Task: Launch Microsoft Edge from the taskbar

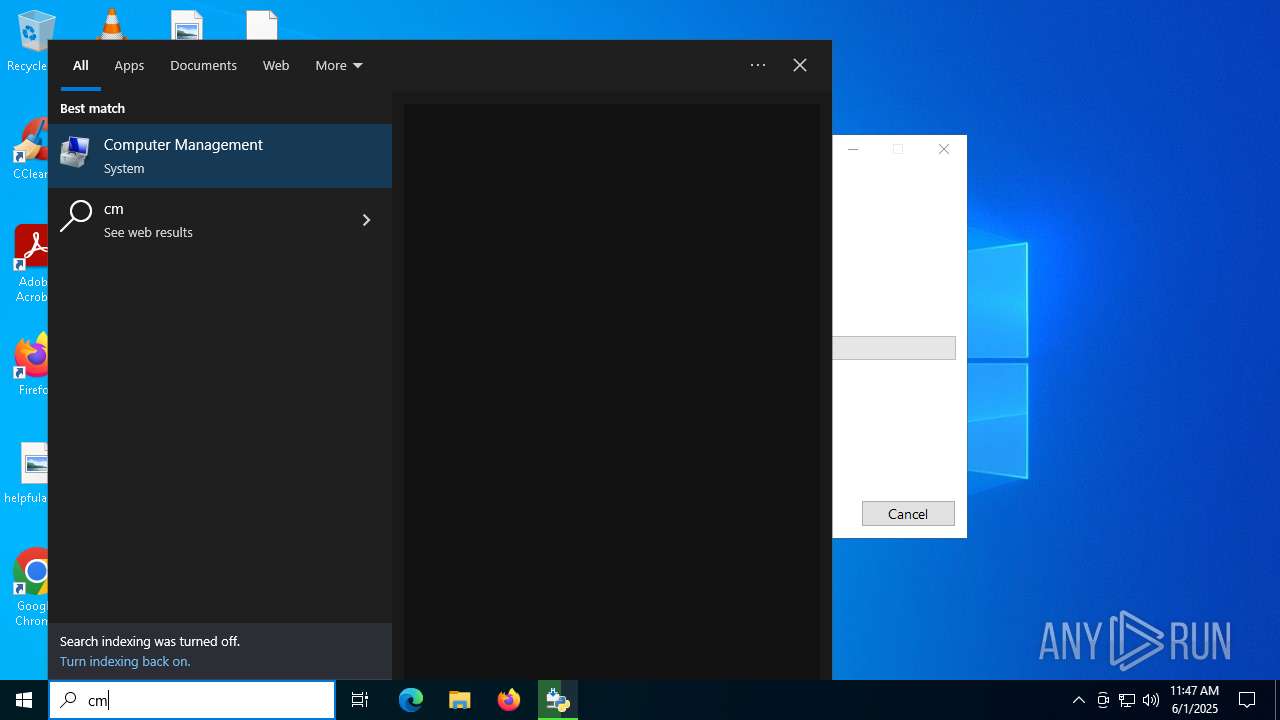Action: [411, 700]
